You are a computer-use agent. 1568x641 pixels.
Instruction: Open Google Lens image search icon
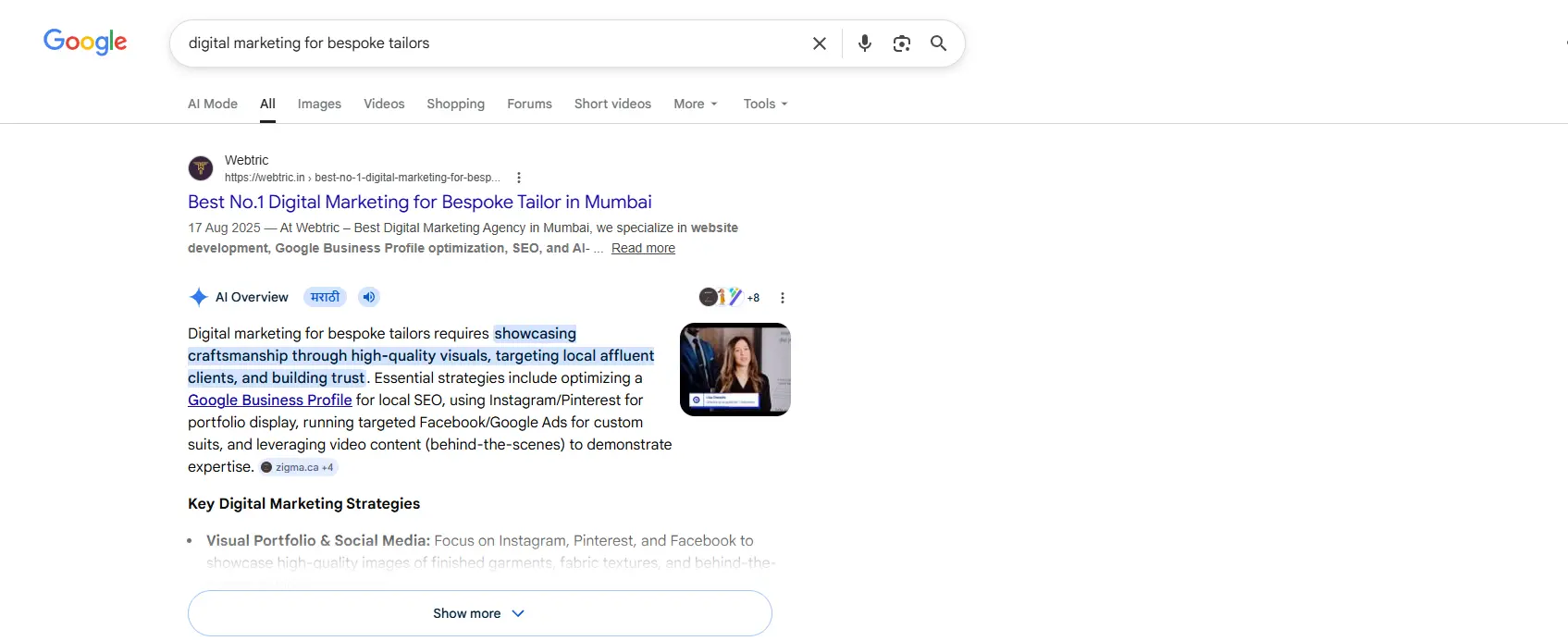click(x=902, y=43)
